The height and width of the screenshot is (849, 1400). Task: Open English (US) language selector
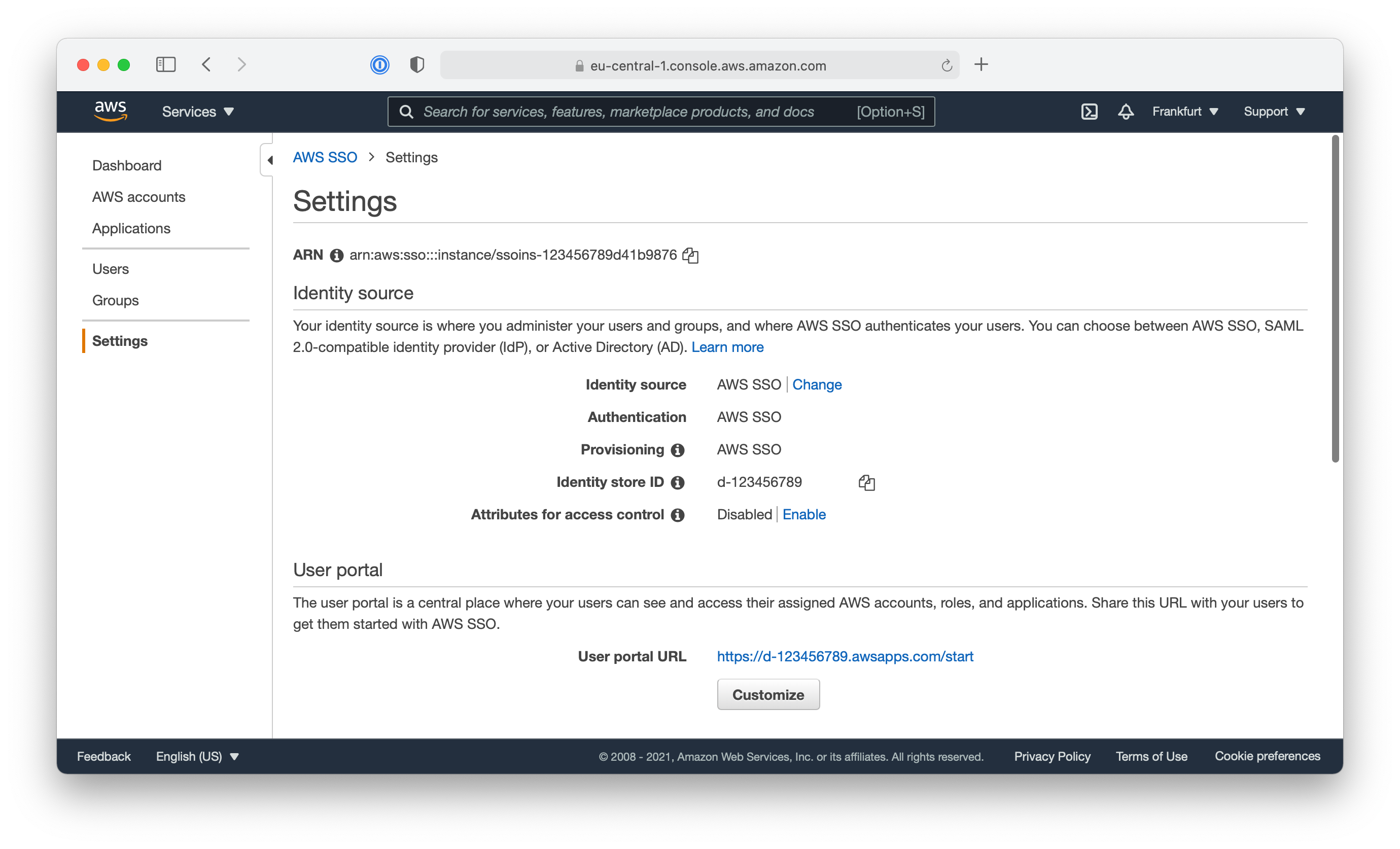(x=197, y=756)
